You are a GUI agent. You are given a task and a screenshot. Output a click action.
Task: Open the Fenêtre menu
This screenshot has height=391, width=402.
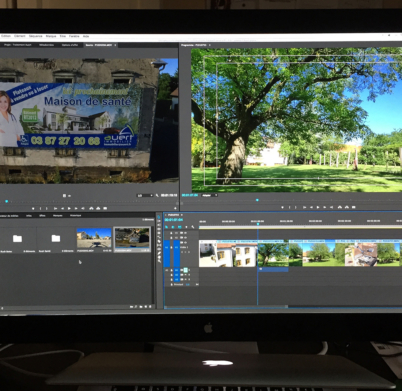coord(74,36)
